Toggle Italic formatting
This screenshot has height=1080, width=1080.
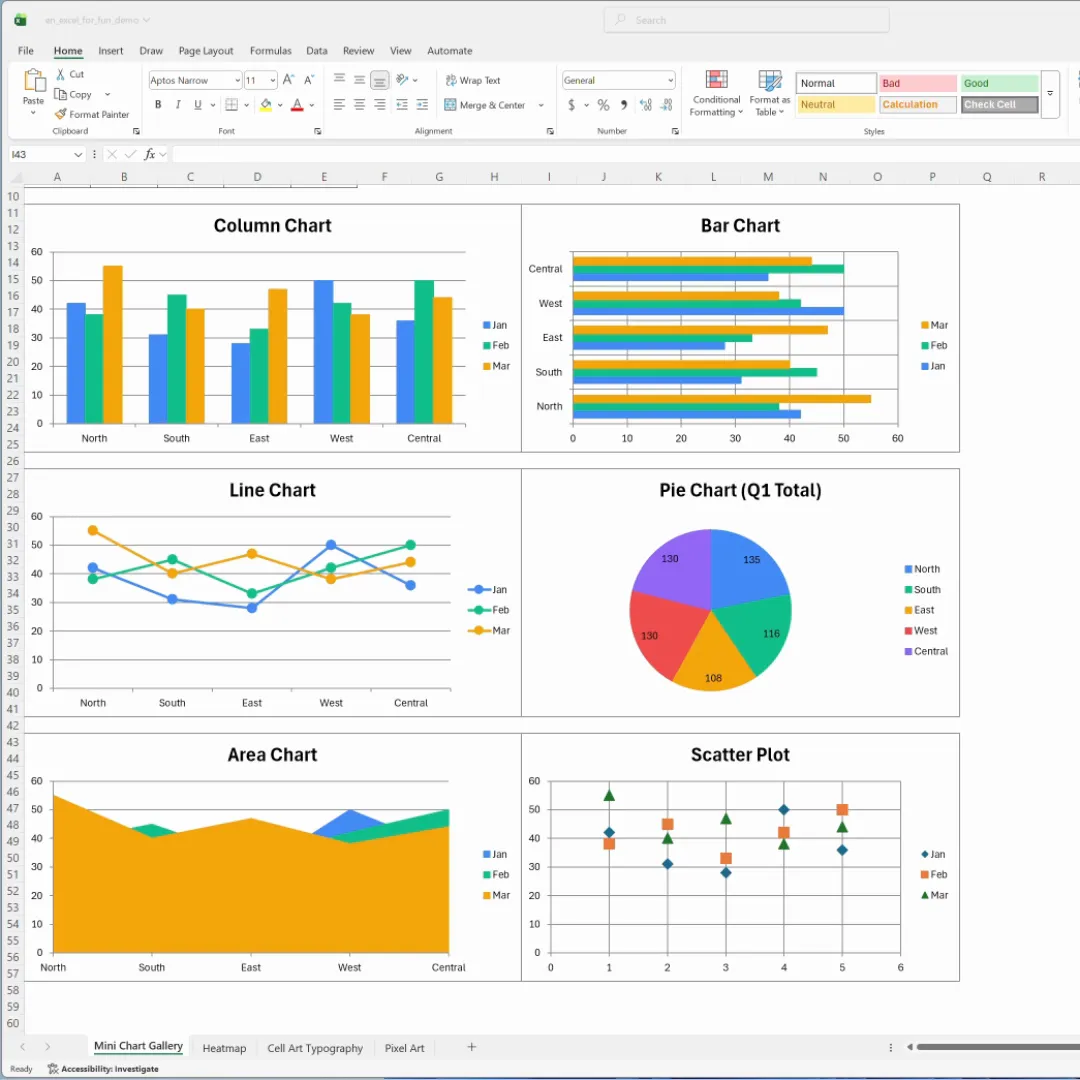pos(178,105)
